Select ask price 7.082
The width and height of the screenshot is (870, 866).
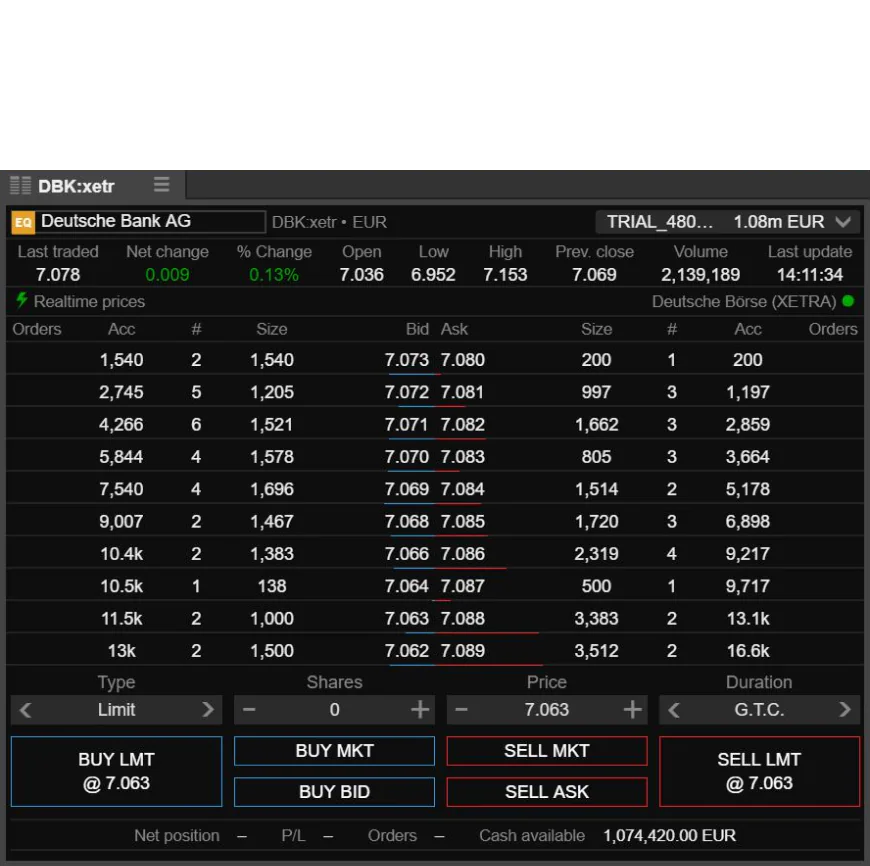463,424
